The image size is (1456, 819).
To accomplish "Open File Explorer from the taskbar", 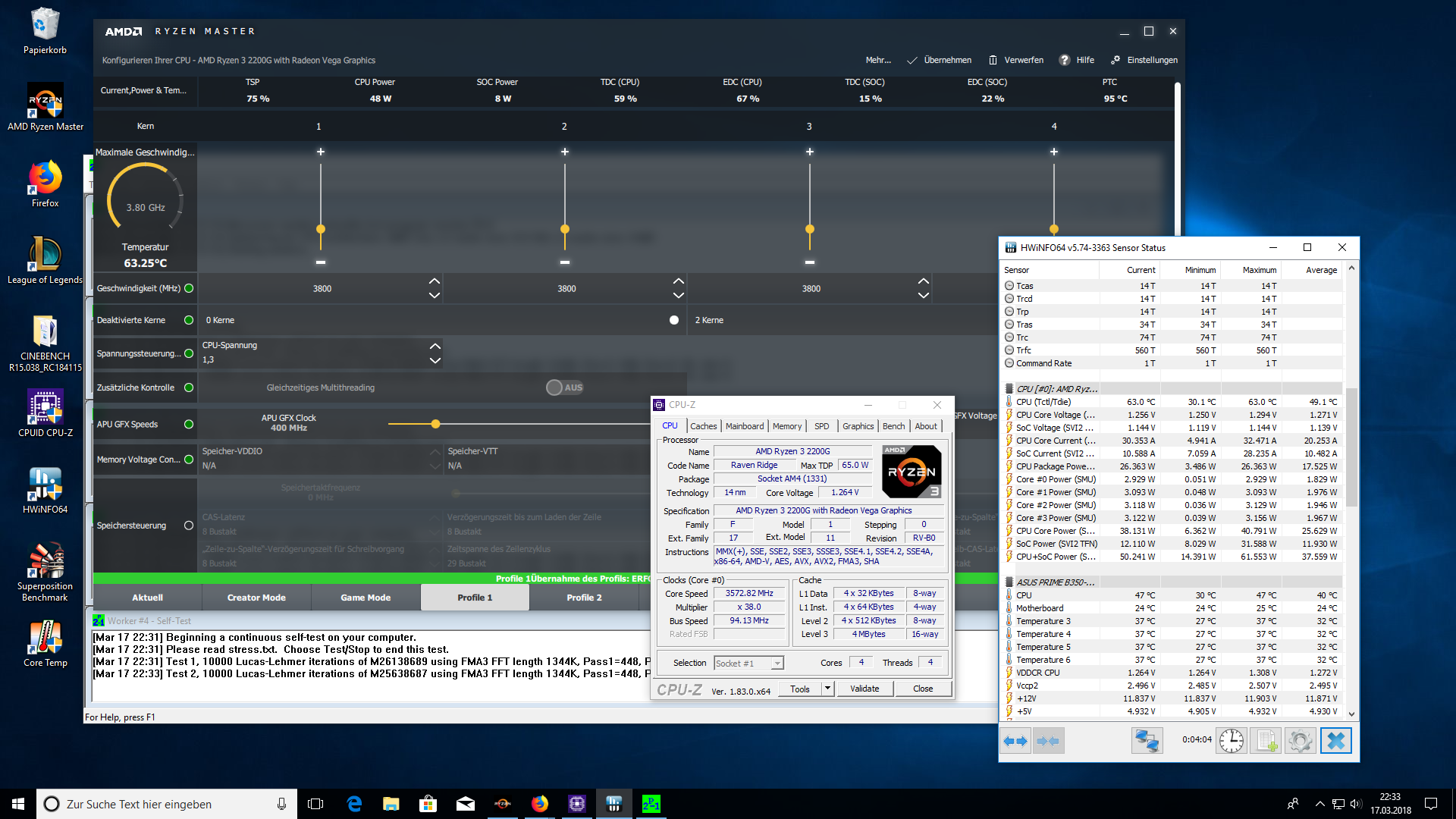I will [391, 804].
